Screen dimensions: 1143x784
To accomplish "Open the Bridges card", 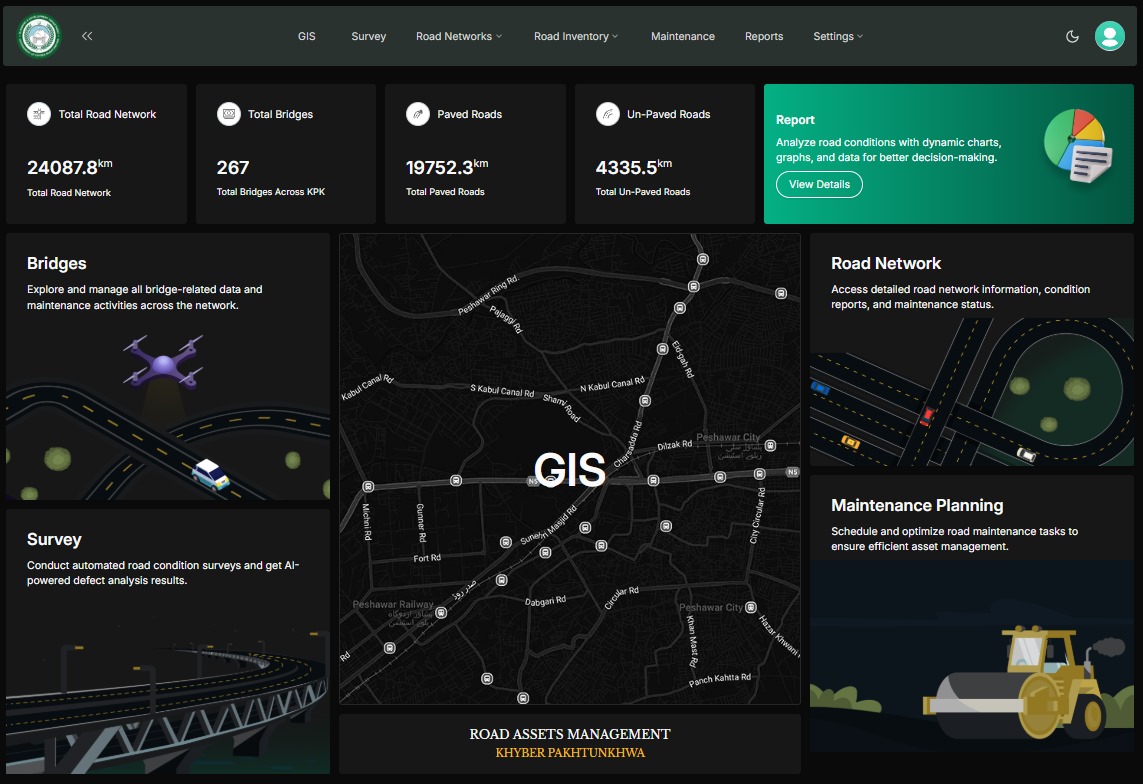I will click(x=168, y=366).
